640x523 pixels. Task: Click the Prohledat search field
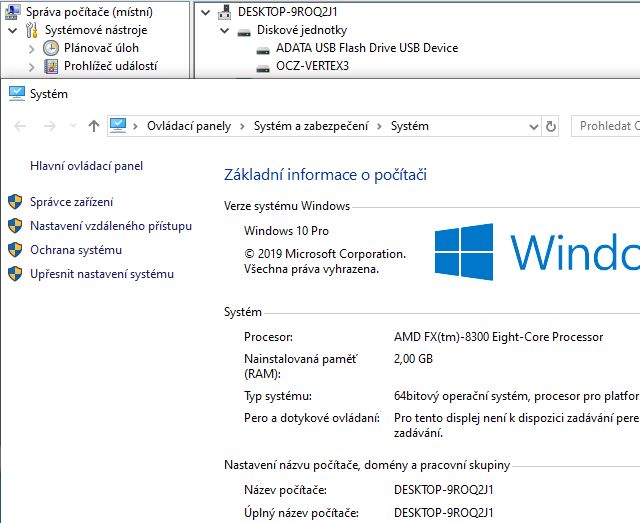coord(606,126)
